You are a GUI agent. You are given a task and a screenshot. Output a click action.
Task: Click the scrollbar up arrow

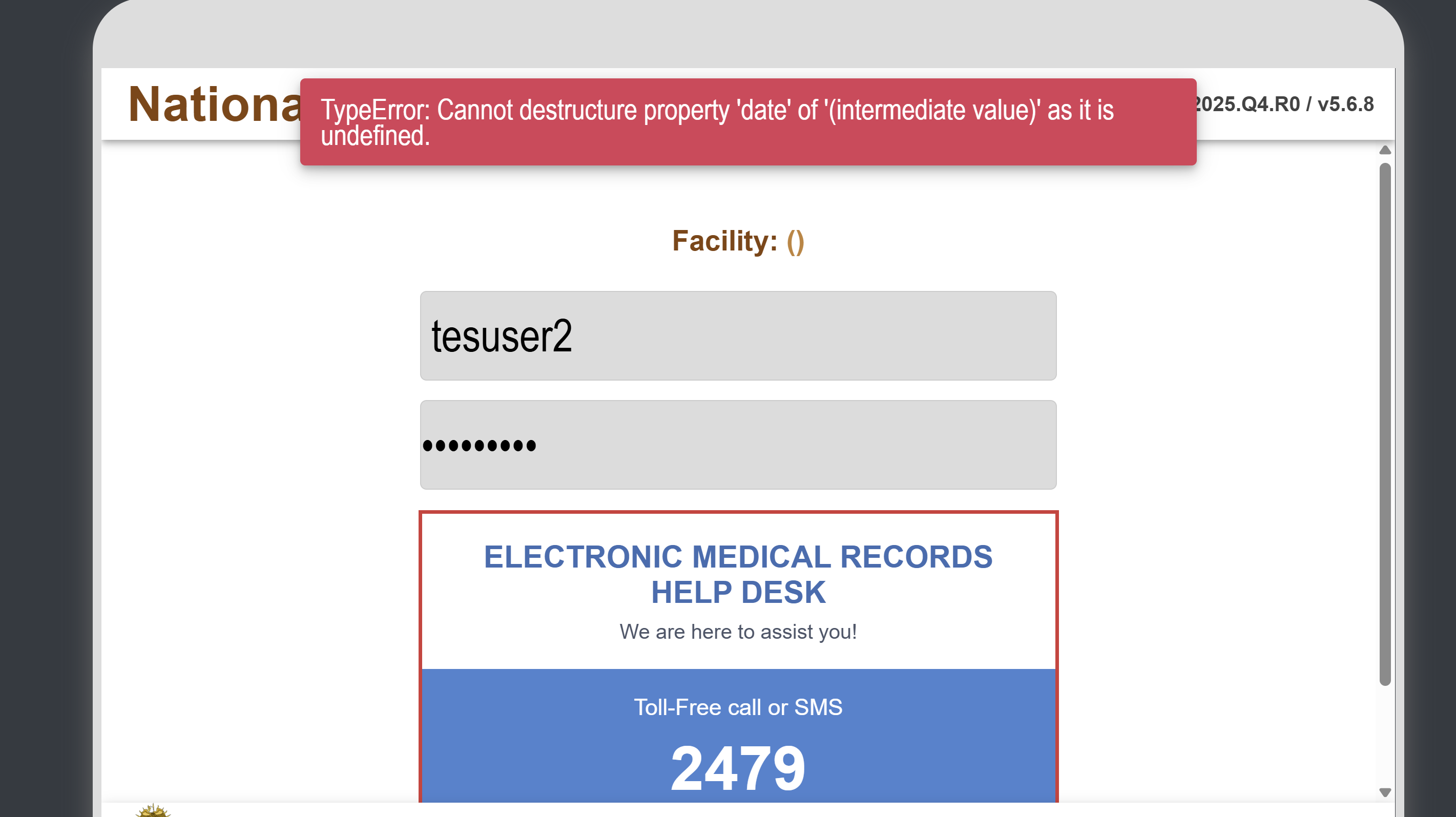pyautogui.click(x=1385, y=150)
